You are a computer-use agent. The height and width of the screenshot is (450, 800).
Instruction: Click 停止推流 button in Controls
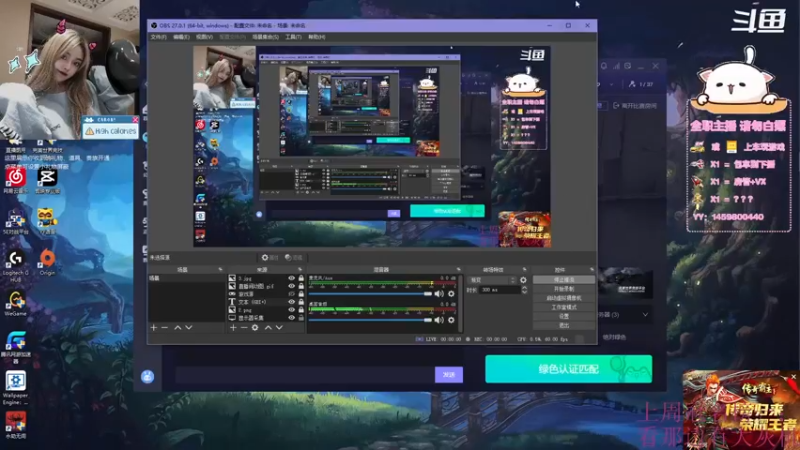564,280
